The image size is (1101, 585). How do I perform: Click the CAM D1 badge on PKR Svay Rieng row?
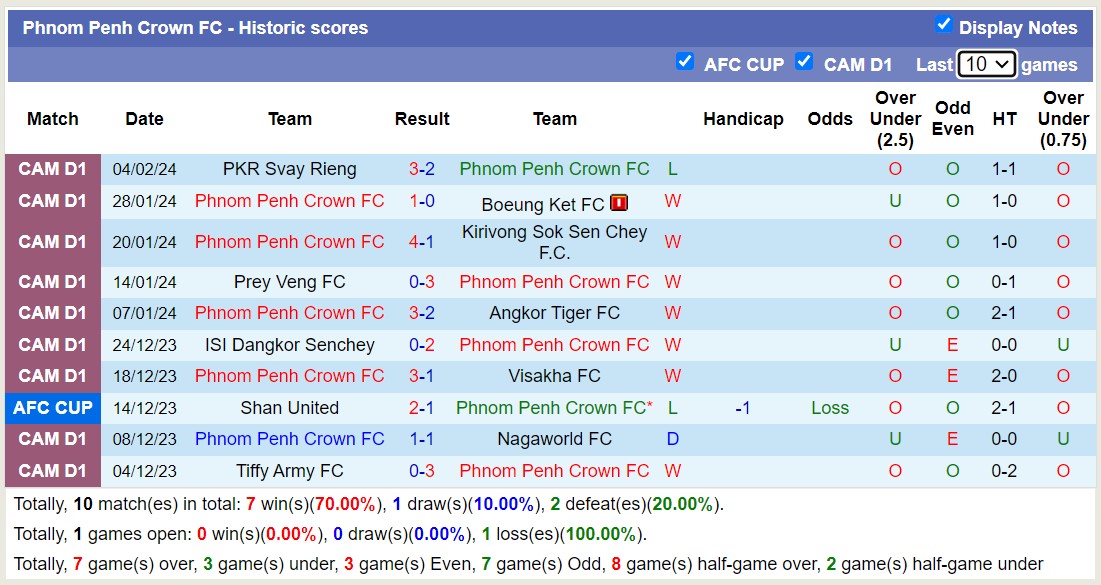click(x=53, y=168)
